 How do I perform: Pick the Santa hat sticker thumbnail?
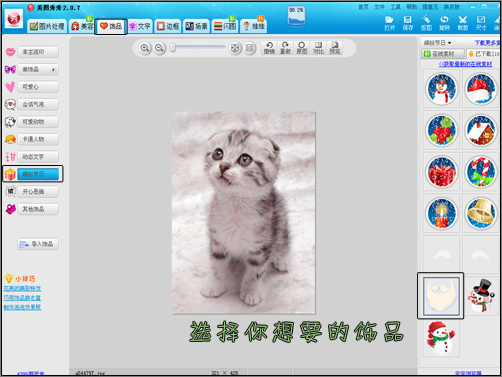[480, 89]
